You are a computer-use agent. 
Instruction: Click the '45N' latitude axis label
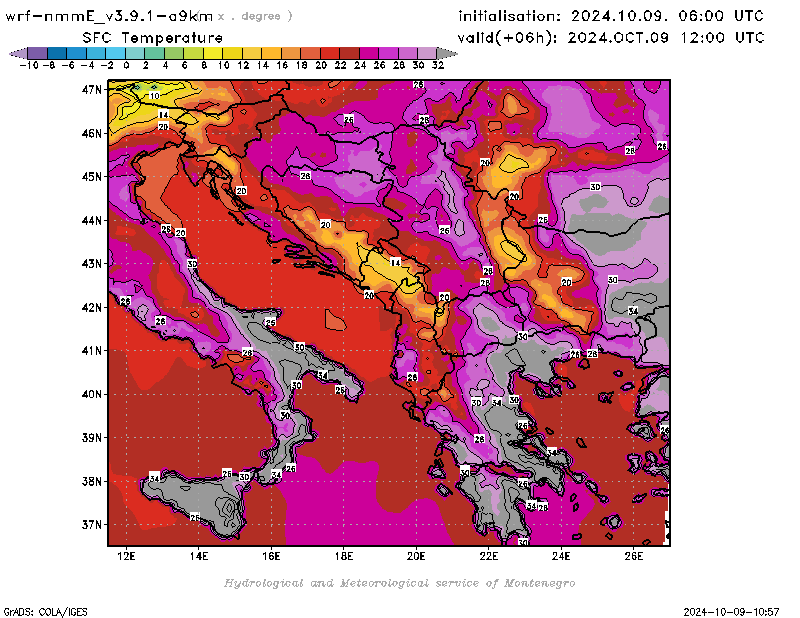coord(92,177)
